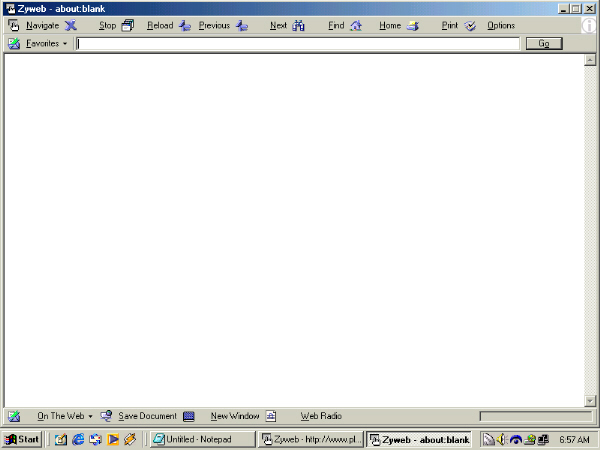This screenshot has height=450, width=600.
Task: Click the Reload pages icon
Action: (x=128, y=26)
